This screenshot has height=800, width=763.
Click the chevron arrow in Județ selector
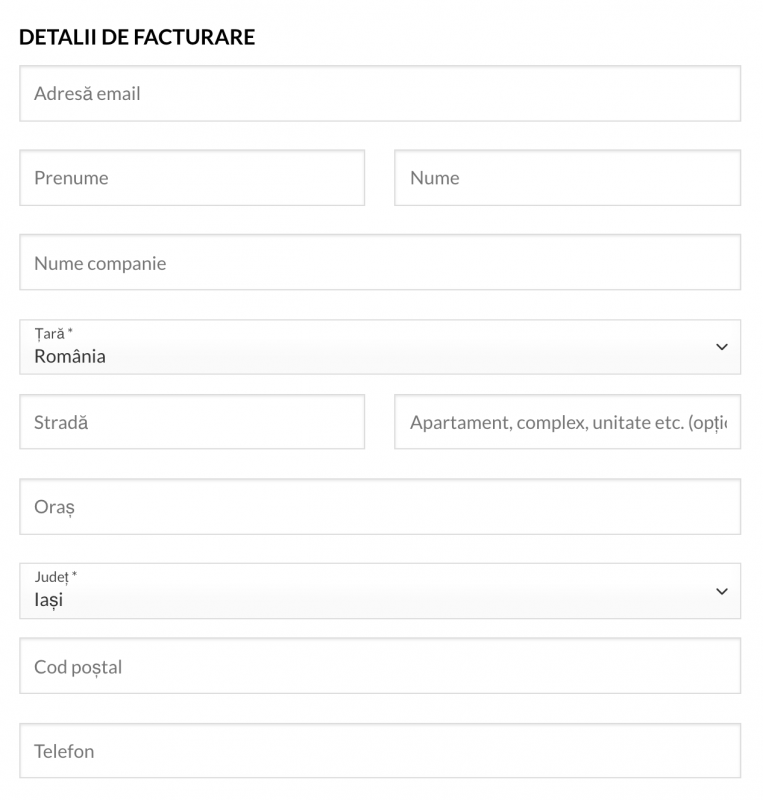722,591
